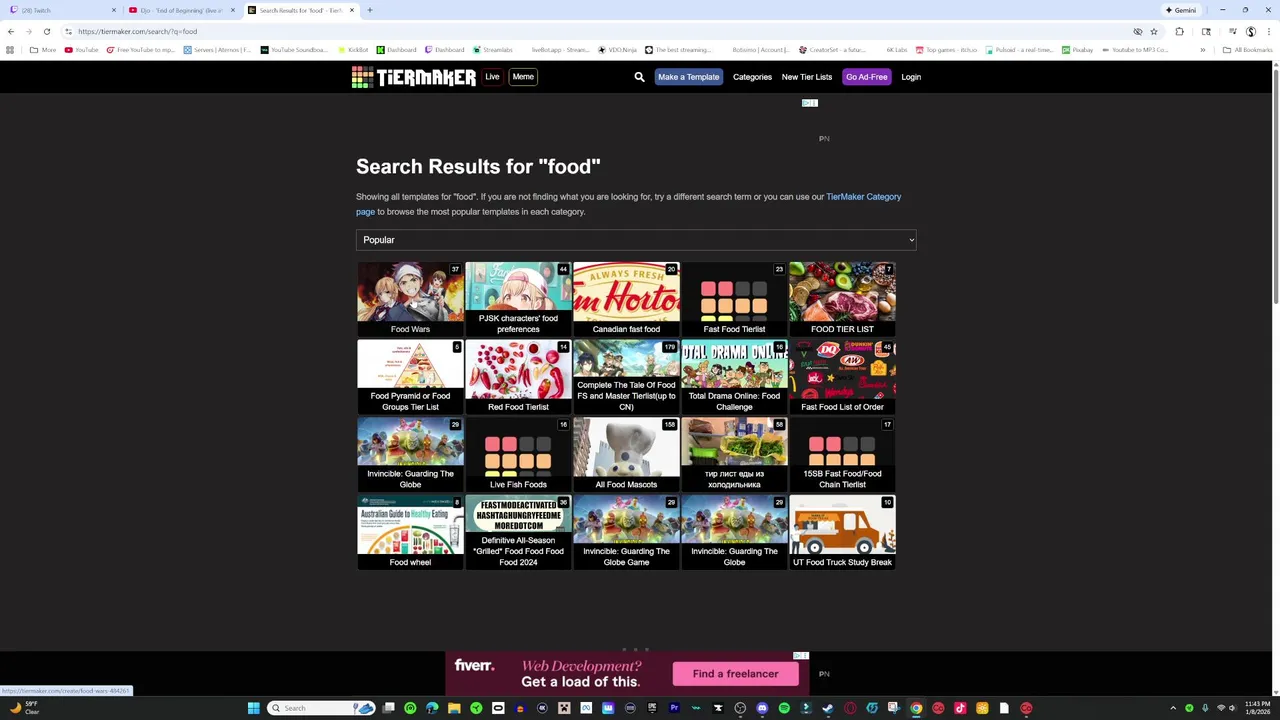The image size is (1280, 720).
Task: Open Discord from the taskbar
Action: coord(762,708)
